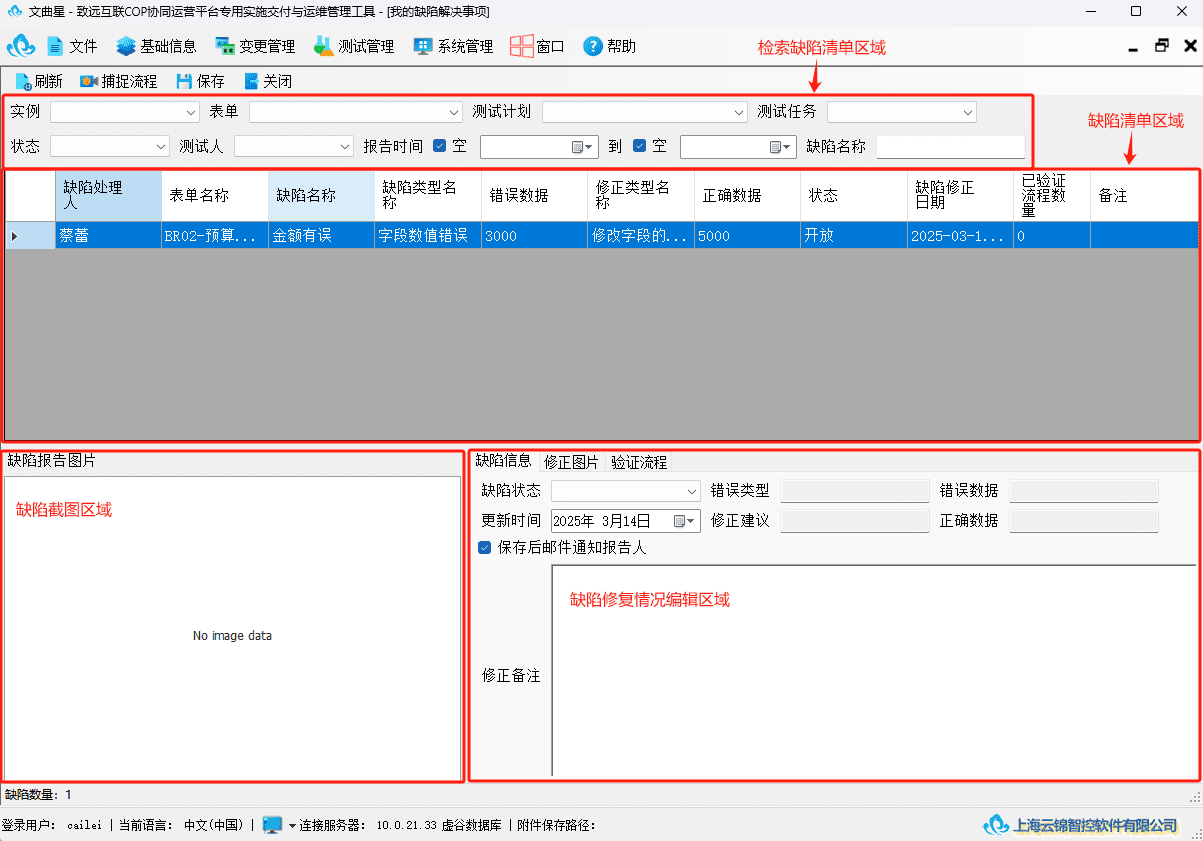Click the 缺陷名称 column header
1203x841 pixels.
click(x=321, y=196)
